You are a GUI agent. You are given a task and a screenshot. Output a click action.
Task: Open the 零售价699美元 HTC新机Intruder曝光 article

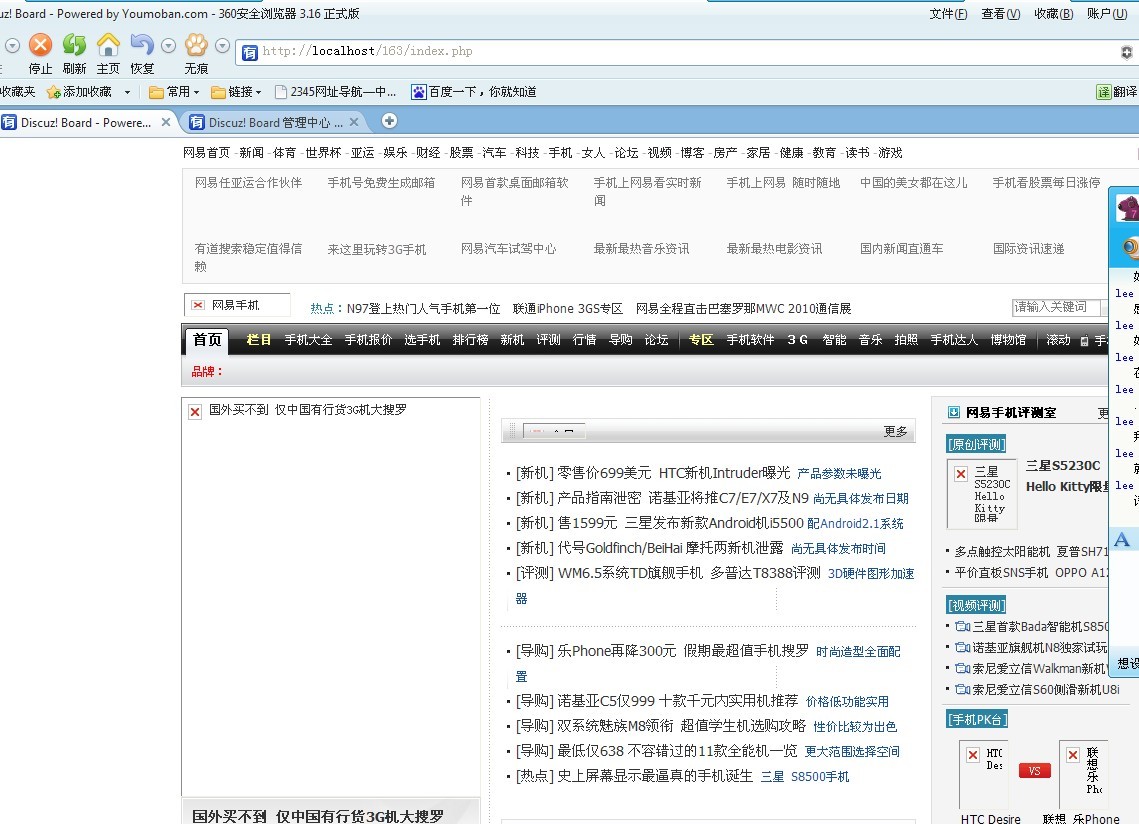pyautogui.click(x=673, y=473)
